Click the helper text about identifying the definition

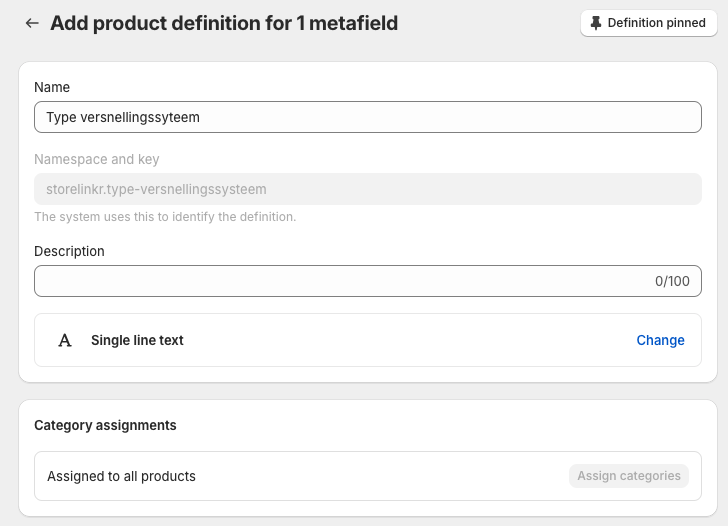(165, 216)
